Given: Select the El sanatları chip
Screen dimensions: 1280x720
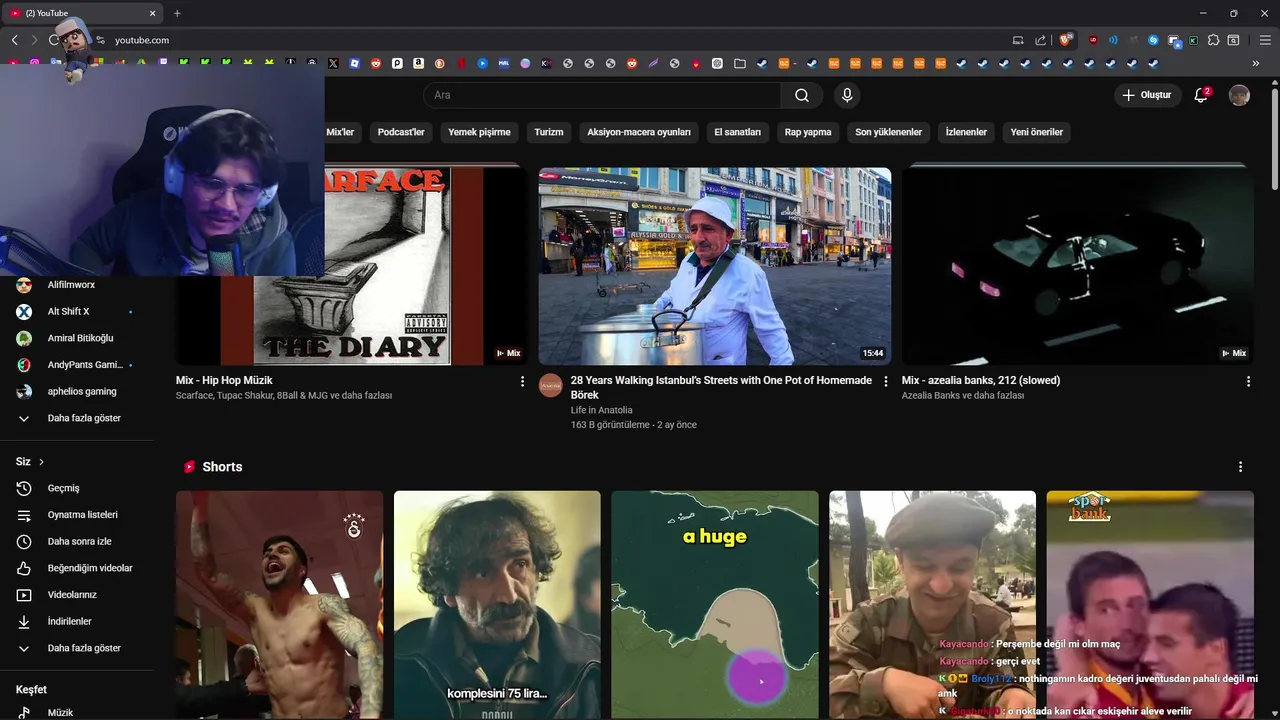Looking at the screenshot, I should tap(738, 132).
